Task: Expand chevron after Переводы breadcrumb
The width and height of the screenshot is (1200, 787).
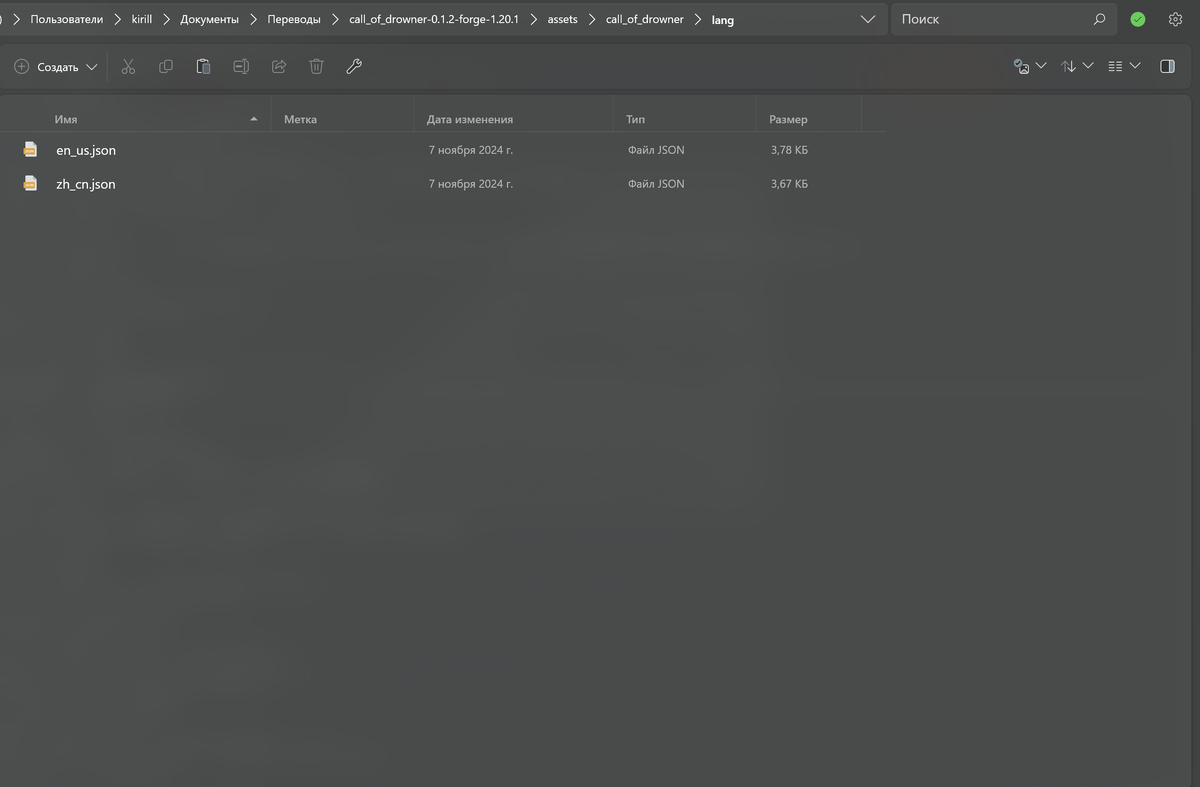Action: click(335, 19)
